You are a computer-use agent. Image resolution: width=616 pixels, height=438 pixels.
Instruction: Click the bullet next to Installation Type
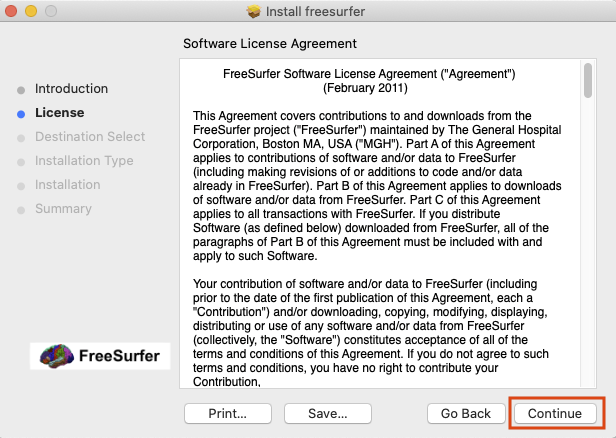point(21,161)
